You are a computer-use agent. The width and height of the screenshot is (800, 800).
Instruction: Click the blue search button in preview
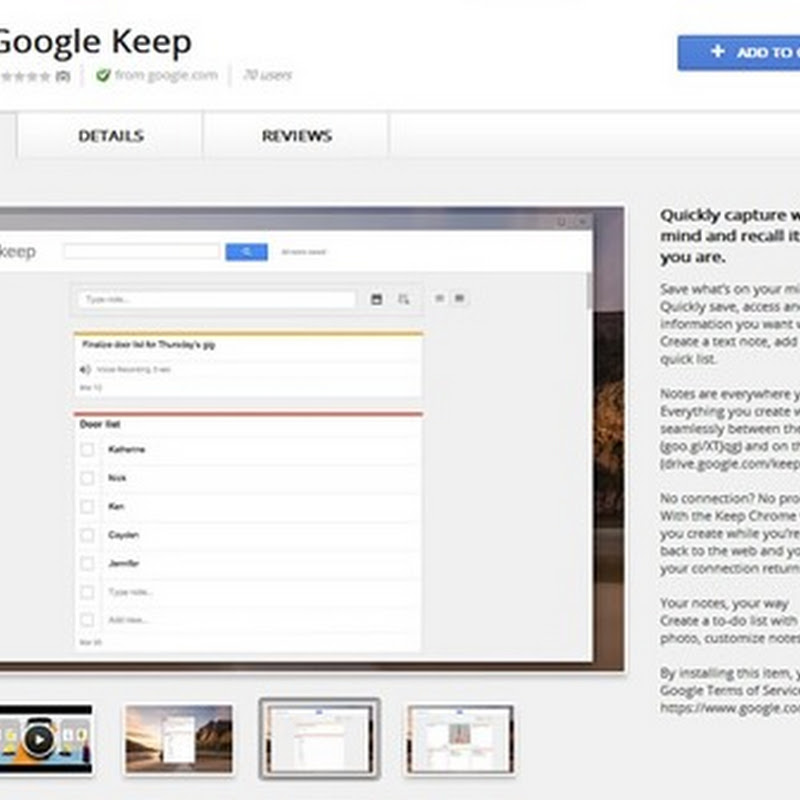[246, 252]
